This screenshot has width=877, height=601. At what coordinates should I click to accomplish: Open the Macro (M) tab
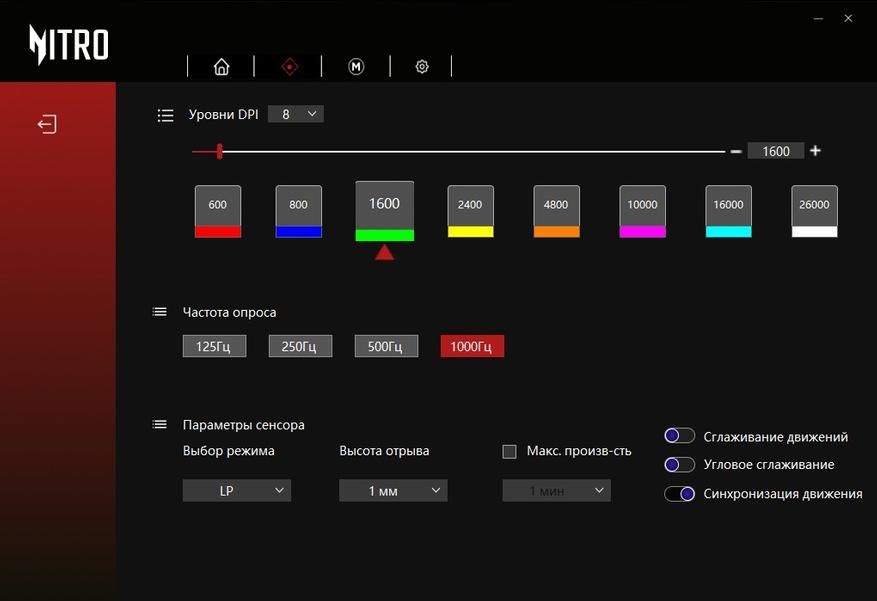(356, 67)
